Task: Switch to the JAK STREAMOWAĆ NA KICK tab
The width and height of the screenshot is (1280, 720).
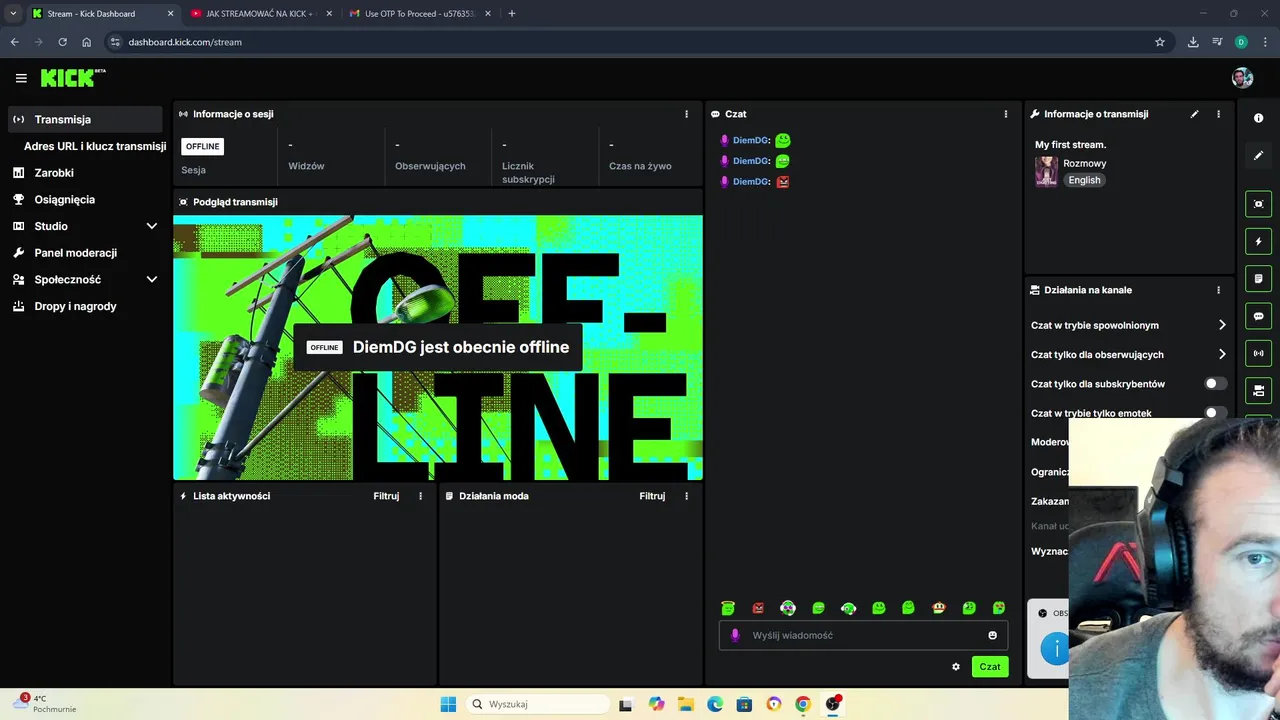Action: coord(262,14)
